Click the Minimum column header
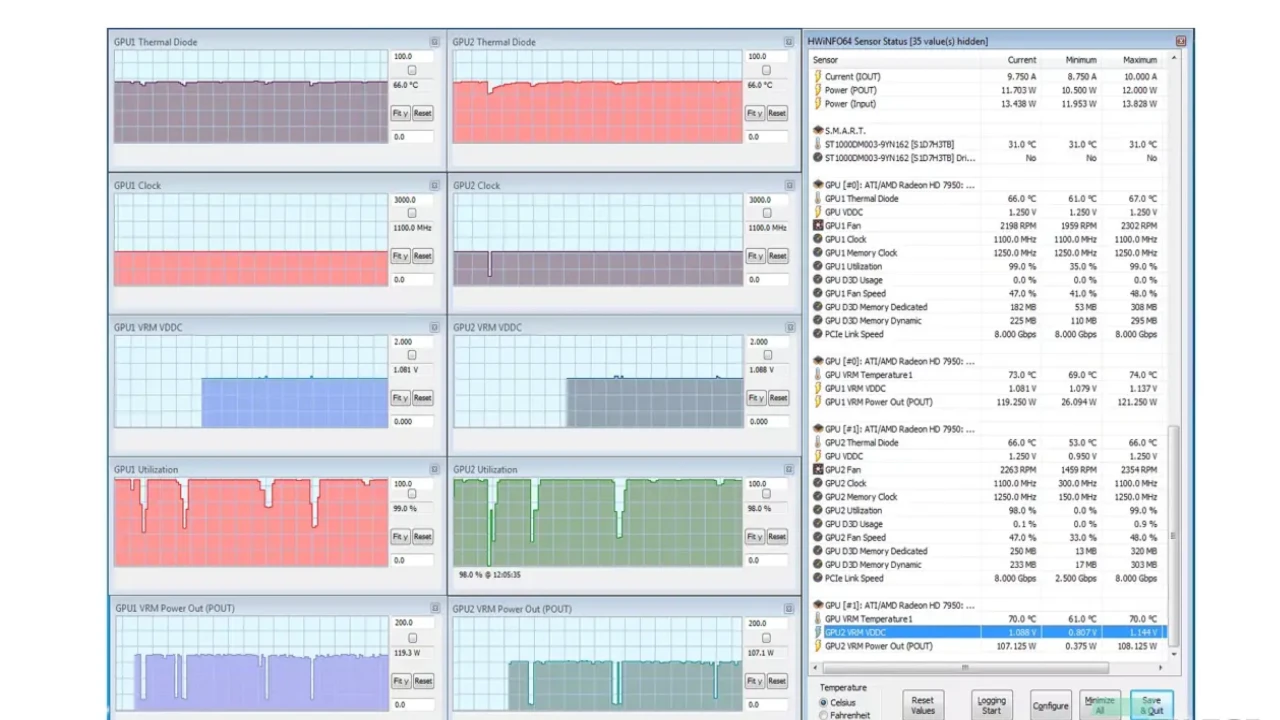 coord(1071,60)
